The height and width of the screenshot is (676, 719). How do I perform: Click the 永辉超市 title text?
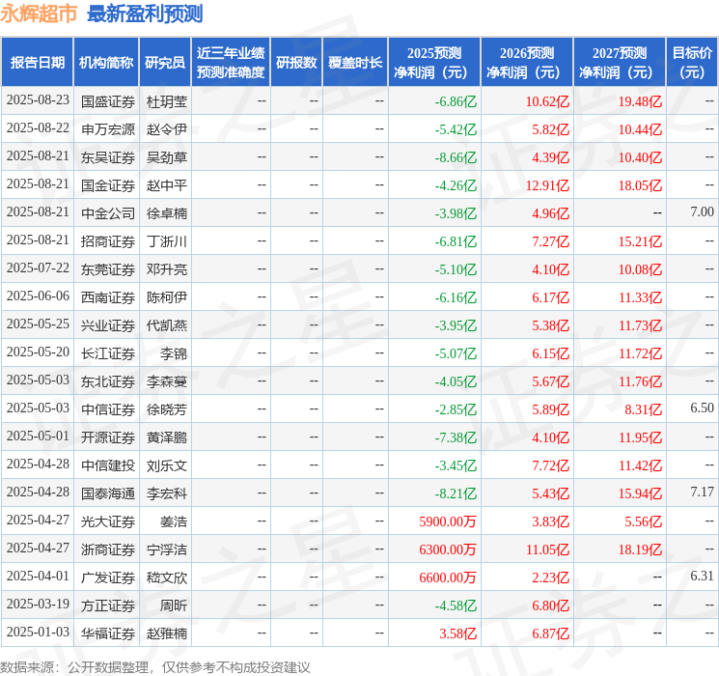pos(40,14)
